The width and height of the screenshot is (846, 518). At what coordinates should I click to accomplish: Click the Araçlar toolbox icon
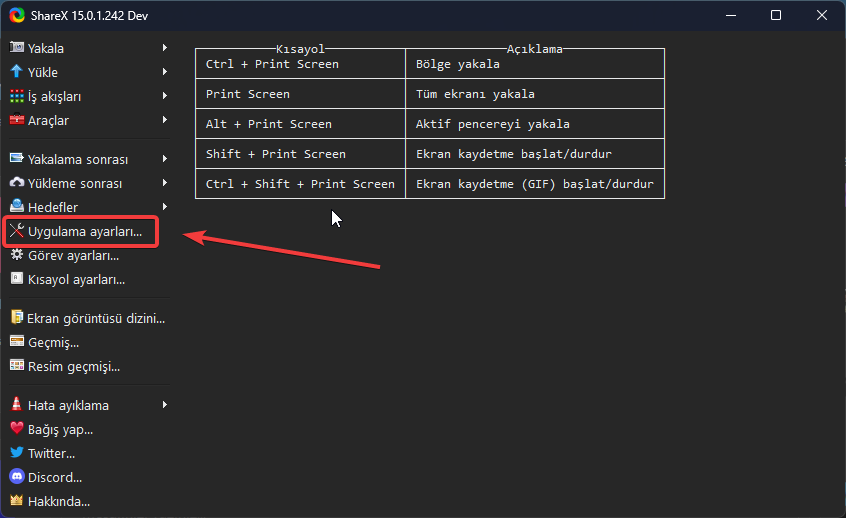pos(16,120)
